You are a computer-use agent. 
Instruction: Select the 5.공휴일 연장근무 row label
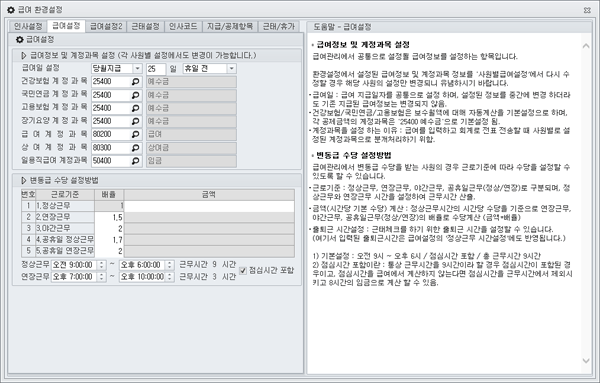pyautogui.click(x=65, y=251)
